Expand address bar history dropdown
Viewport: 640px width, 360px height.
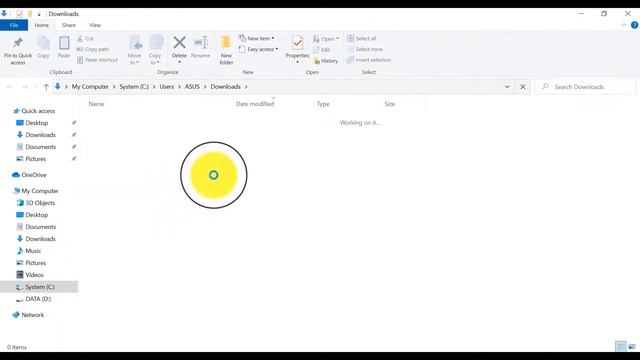tap(507, 87)
